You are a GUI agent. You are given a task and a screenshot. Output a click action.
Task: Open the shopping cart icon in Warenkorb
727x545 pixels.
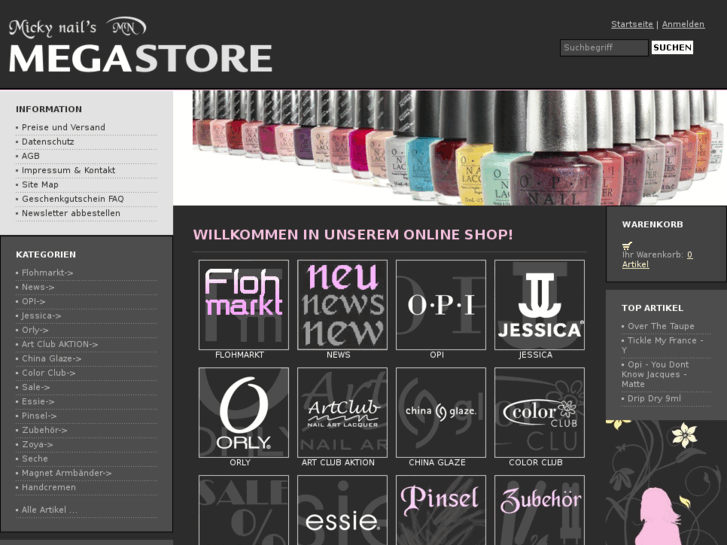click(627, 246)
